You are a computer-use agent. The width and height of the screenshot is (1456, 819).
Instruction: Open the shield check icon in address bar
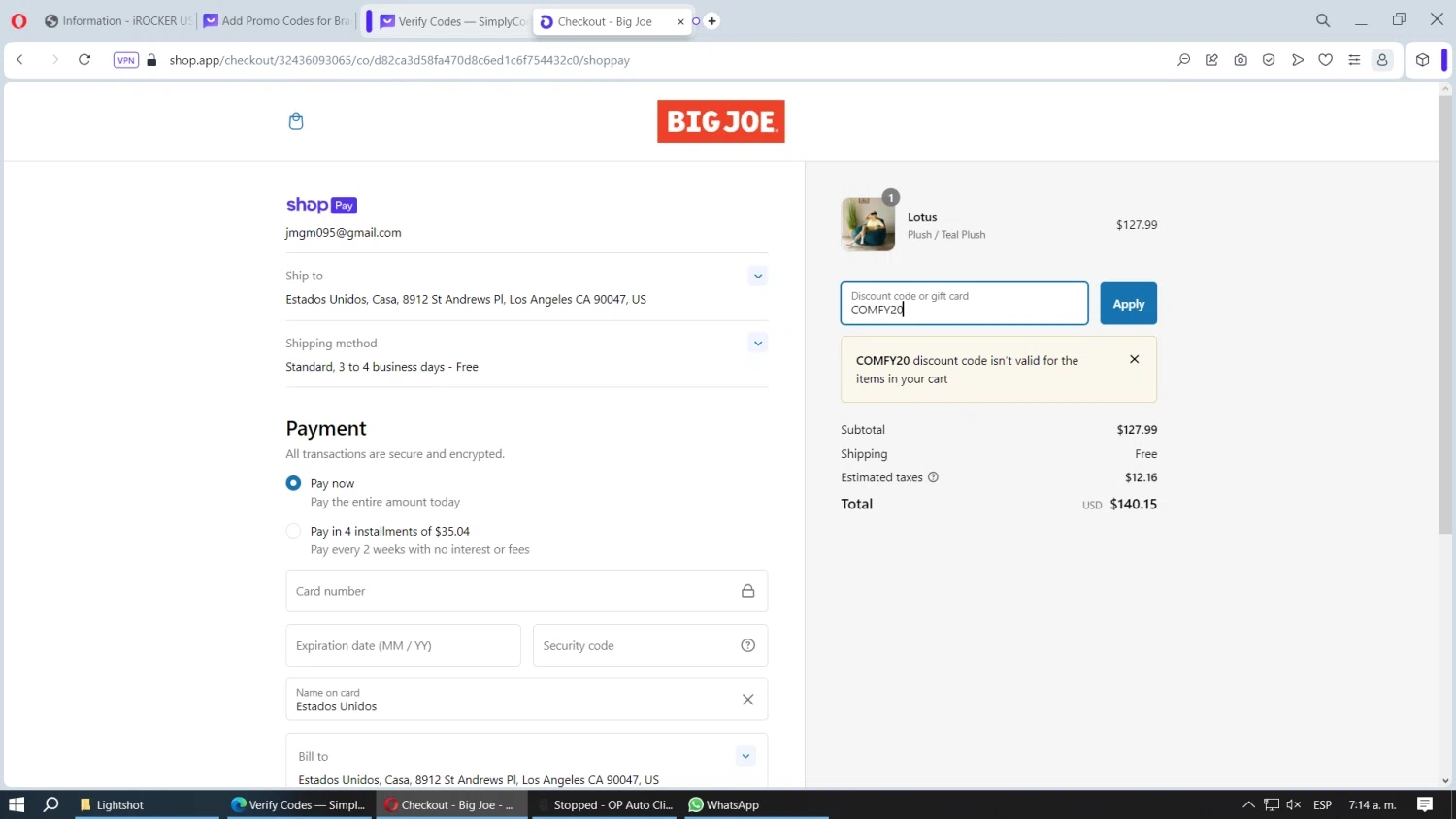[1269, 60]
